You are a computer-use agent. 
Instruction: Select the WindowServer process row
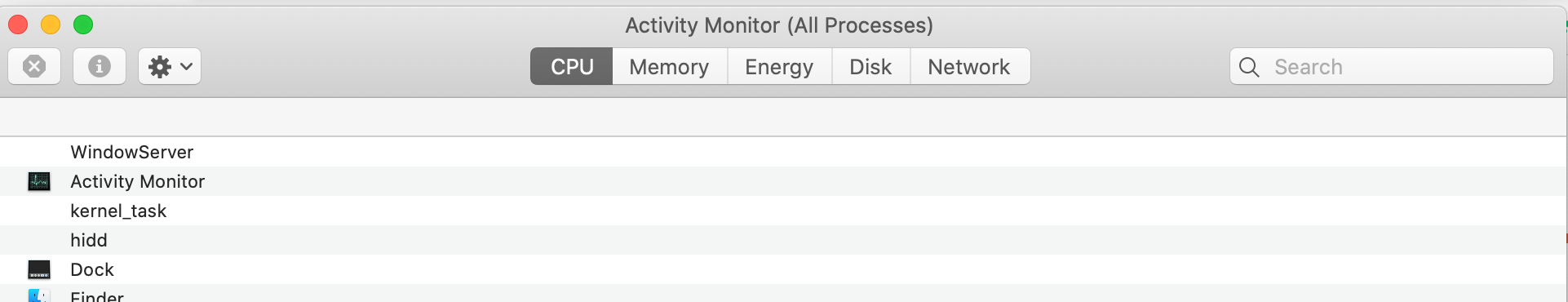[x=783, y=152]
